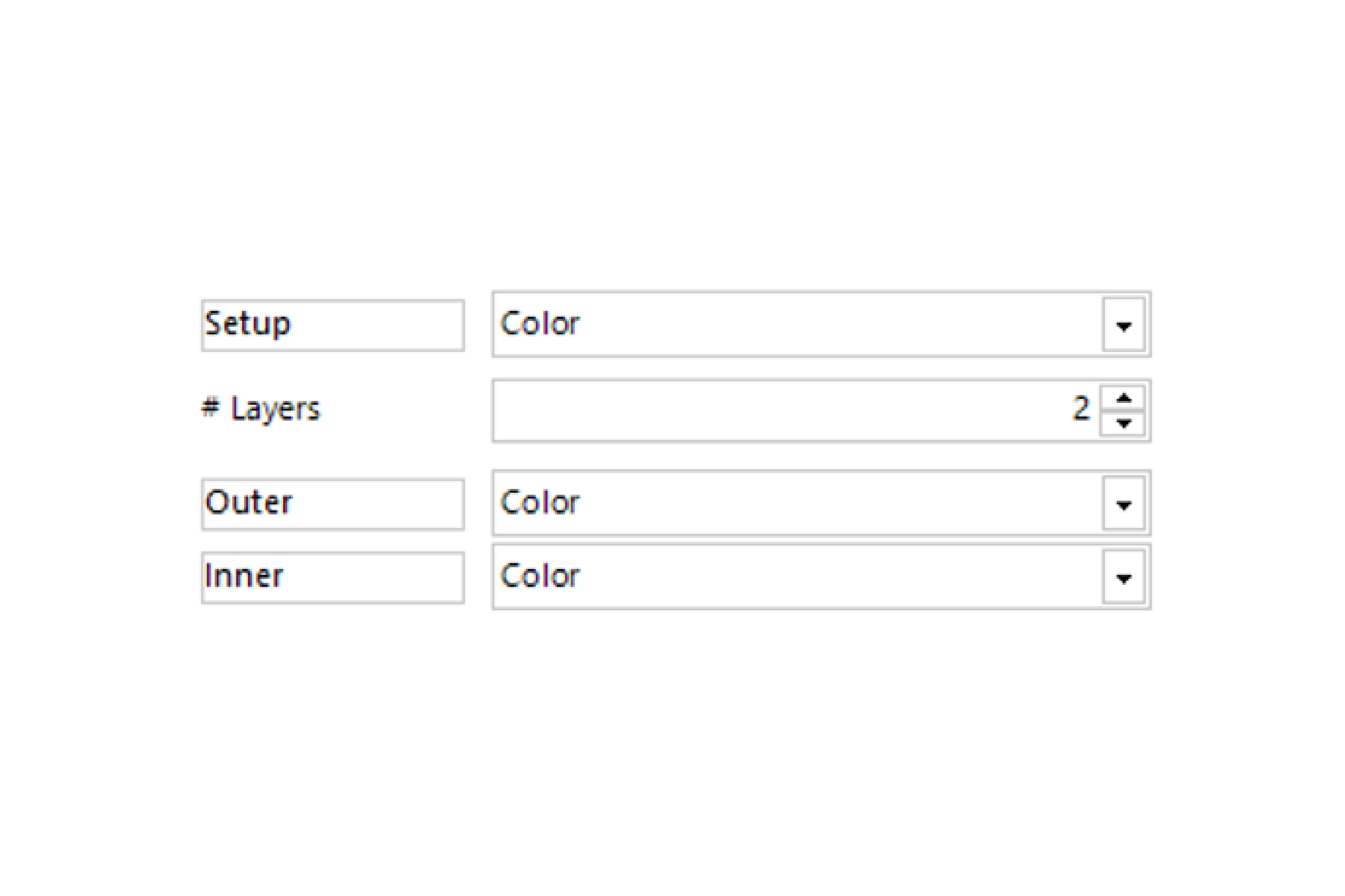The image size is (1345, 896).
Task: Click empty space in Setup Color combo box
Action: pos(840,325)
